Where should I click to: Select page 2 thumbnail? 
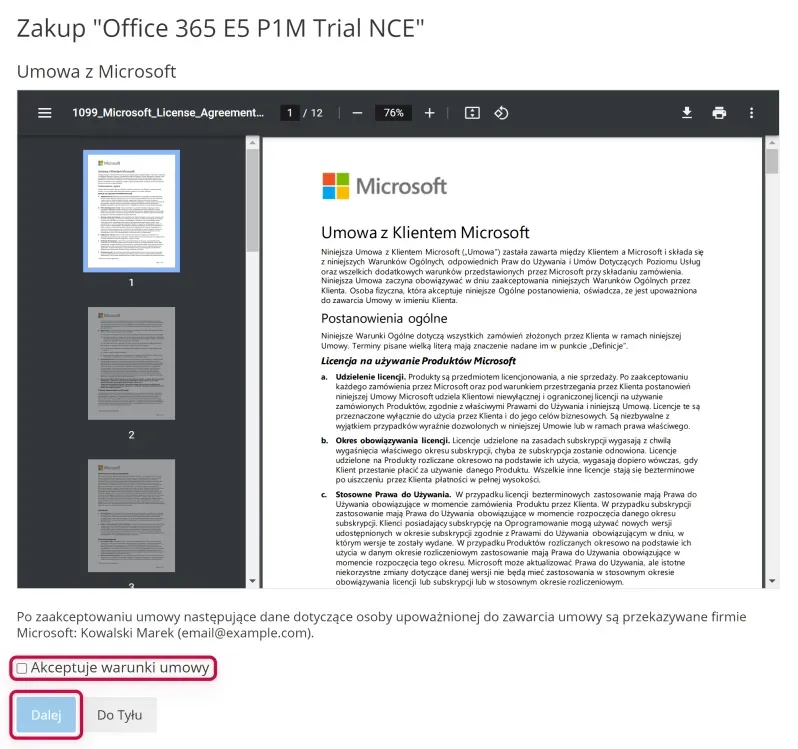[131, 363]
